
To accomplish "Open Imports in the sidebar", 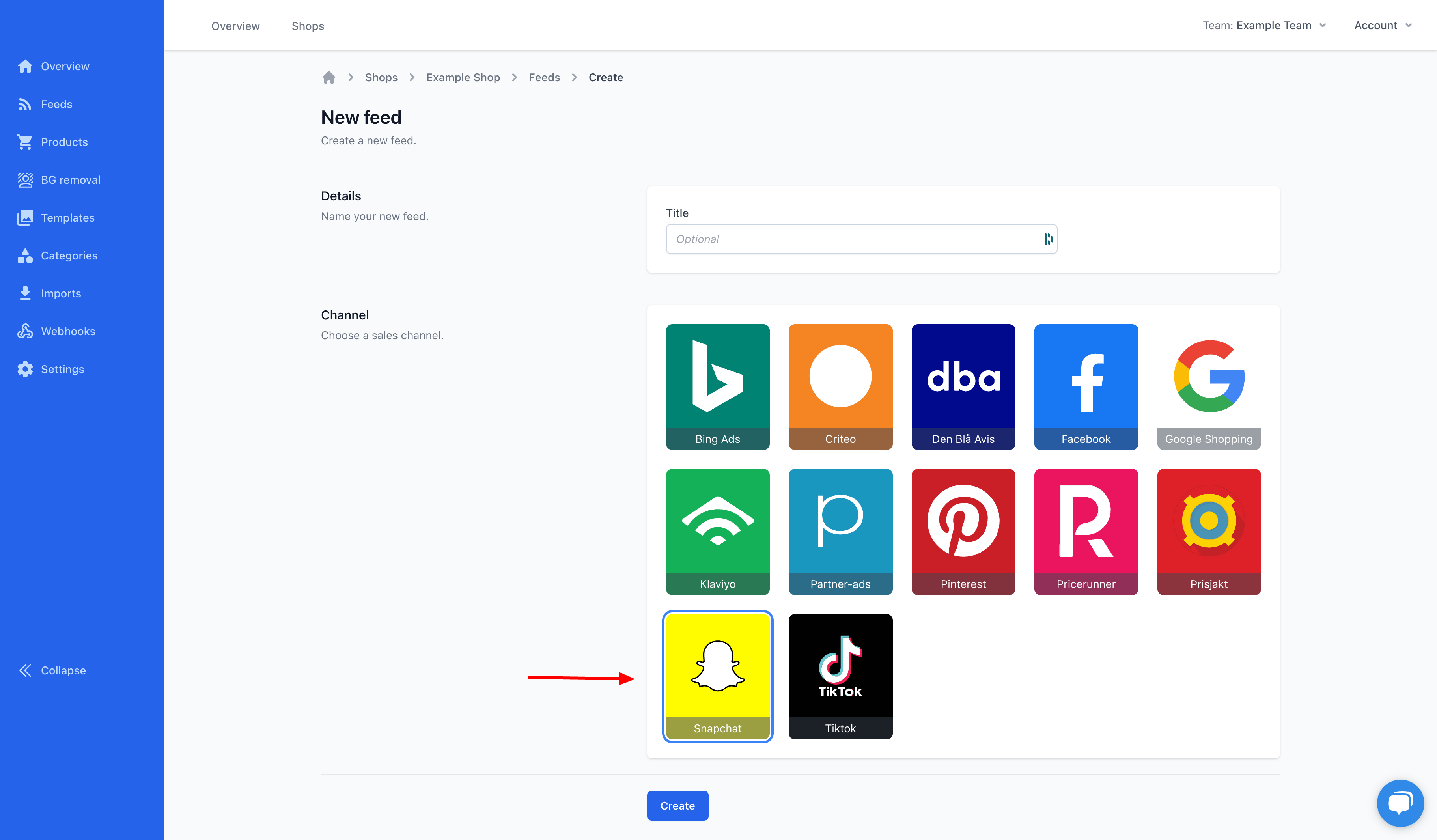I will pyautogui.click(x=61, y=293).
